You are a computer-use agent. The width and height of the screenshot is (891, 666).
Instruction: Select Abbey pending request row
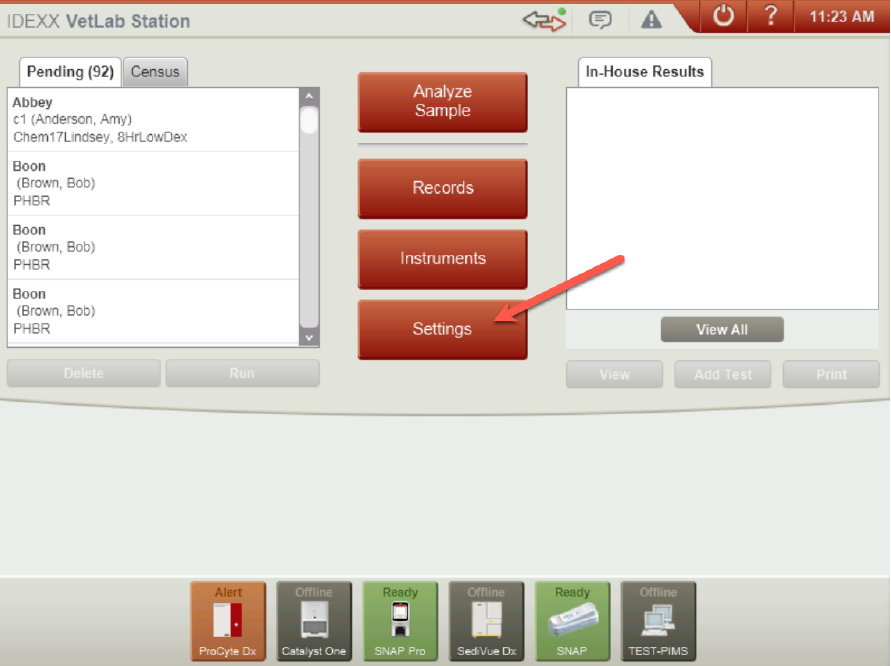[153, 120]
